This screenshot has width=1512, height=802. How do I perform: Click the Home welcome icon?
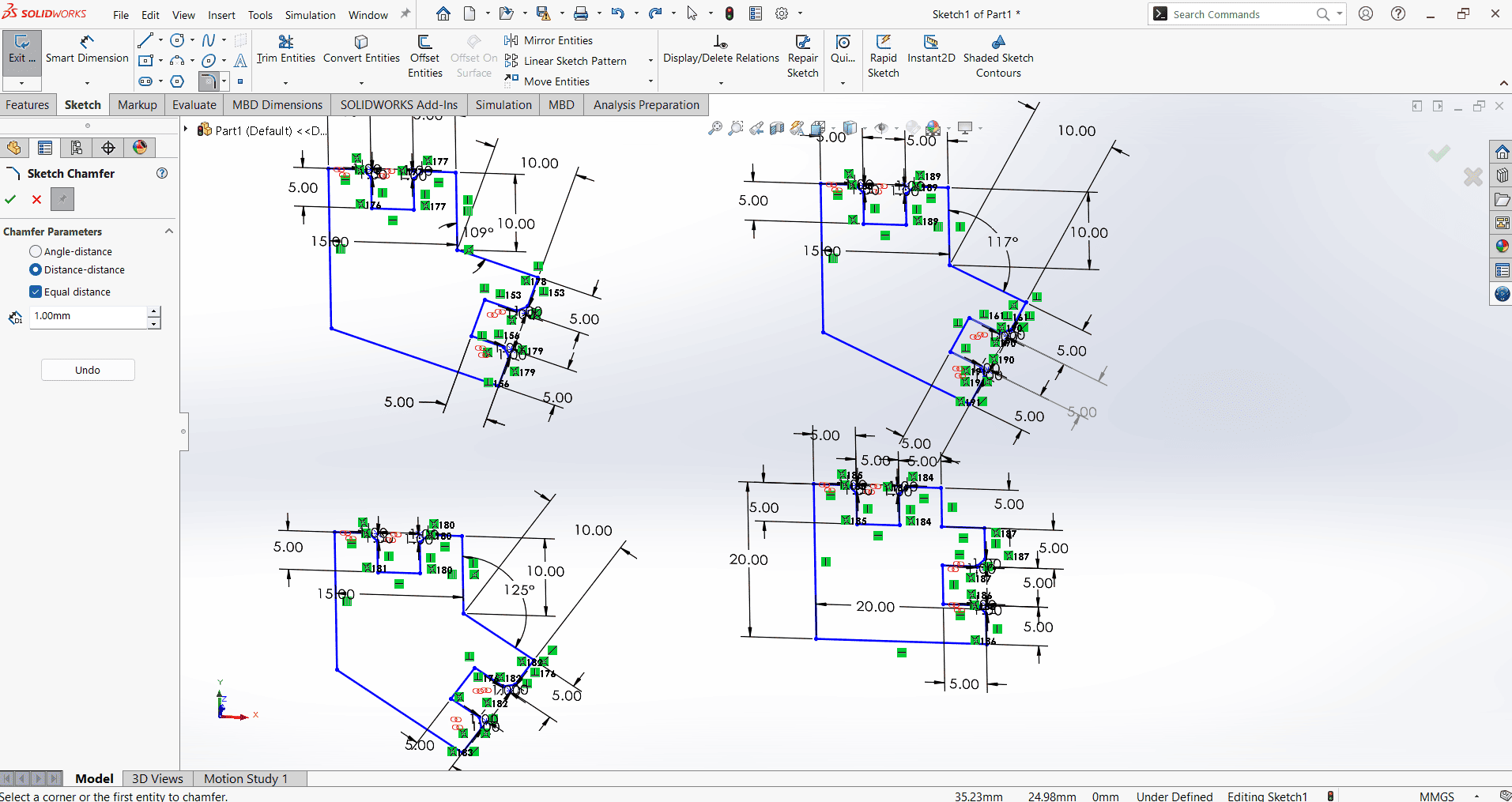coord(443,13)
